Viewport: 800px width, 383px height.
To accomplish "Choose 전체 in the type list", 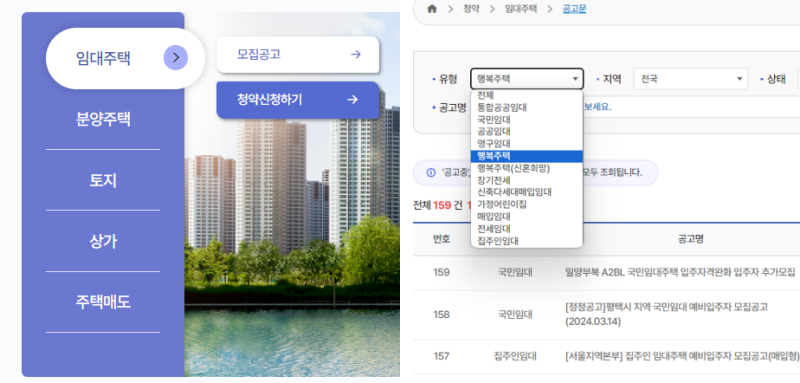I will pos(527,95).
